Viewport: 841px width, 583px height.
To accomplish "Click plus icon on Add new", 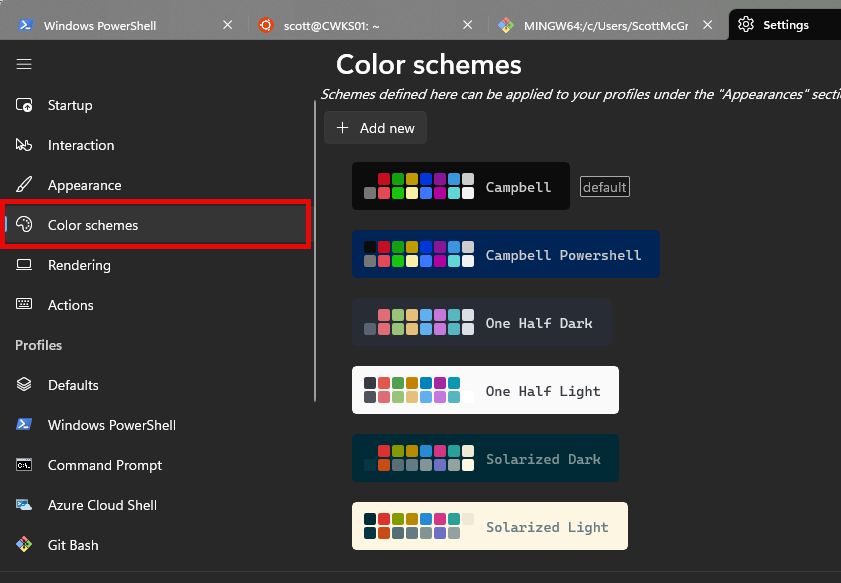I will click(342, 128).
